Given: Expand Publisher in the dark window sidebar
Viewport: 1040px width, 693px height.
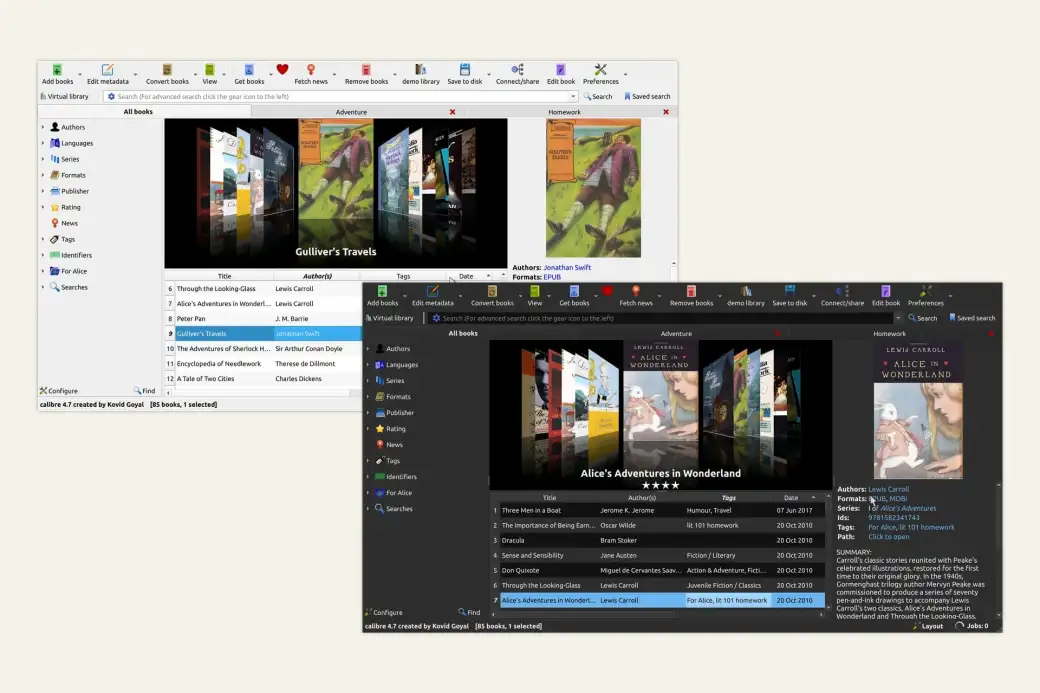Looking at the screenshot, I should click(x=368, y=412).
